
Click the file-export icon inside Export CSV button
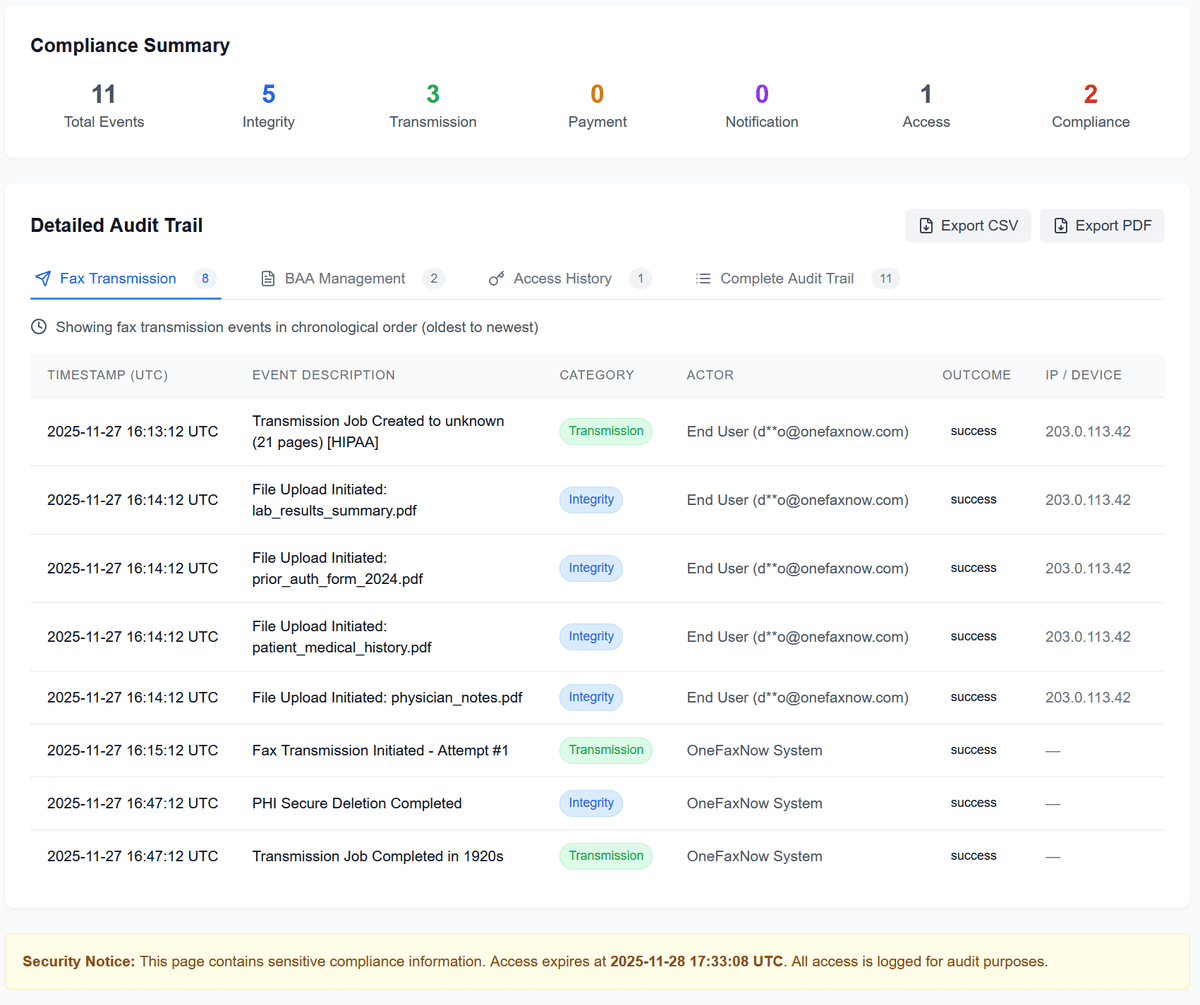click(x=927, y=225)
